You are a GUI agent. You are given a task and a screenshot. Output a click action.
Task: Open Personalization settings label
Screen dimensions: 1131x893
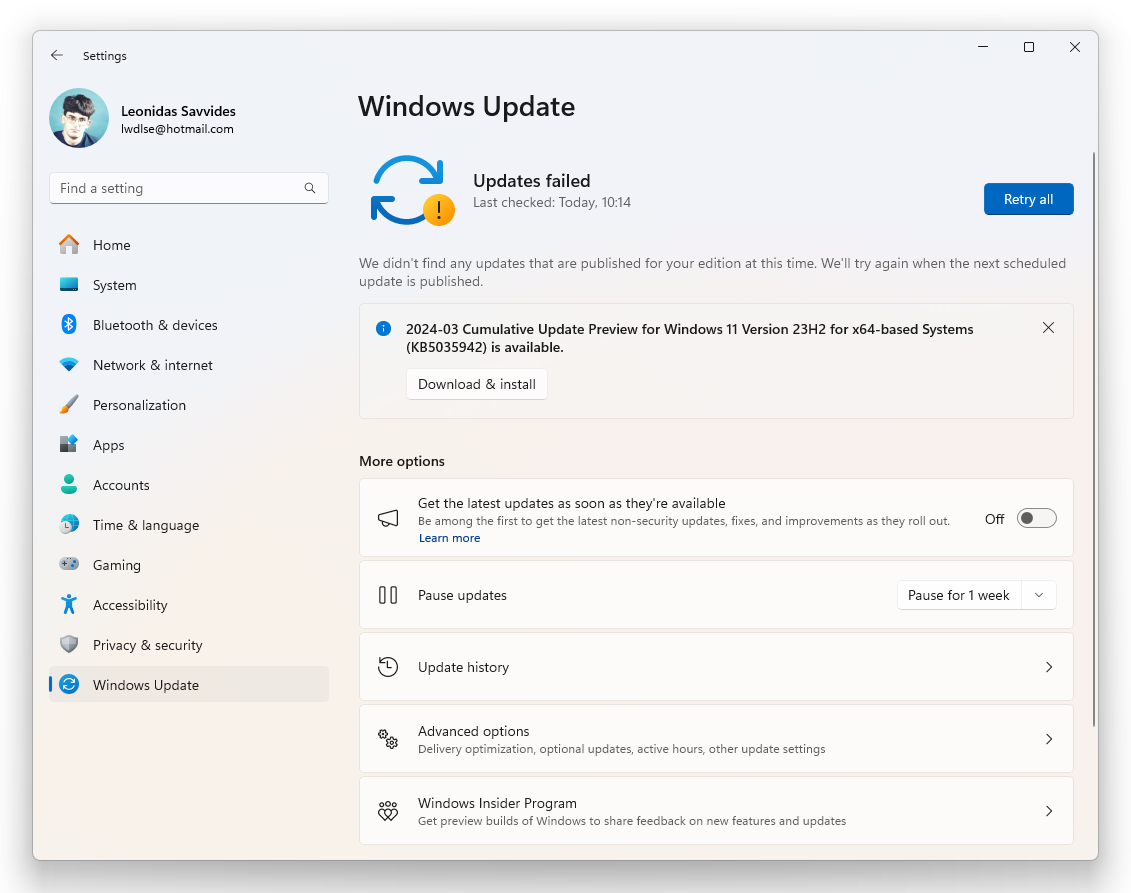139,405
